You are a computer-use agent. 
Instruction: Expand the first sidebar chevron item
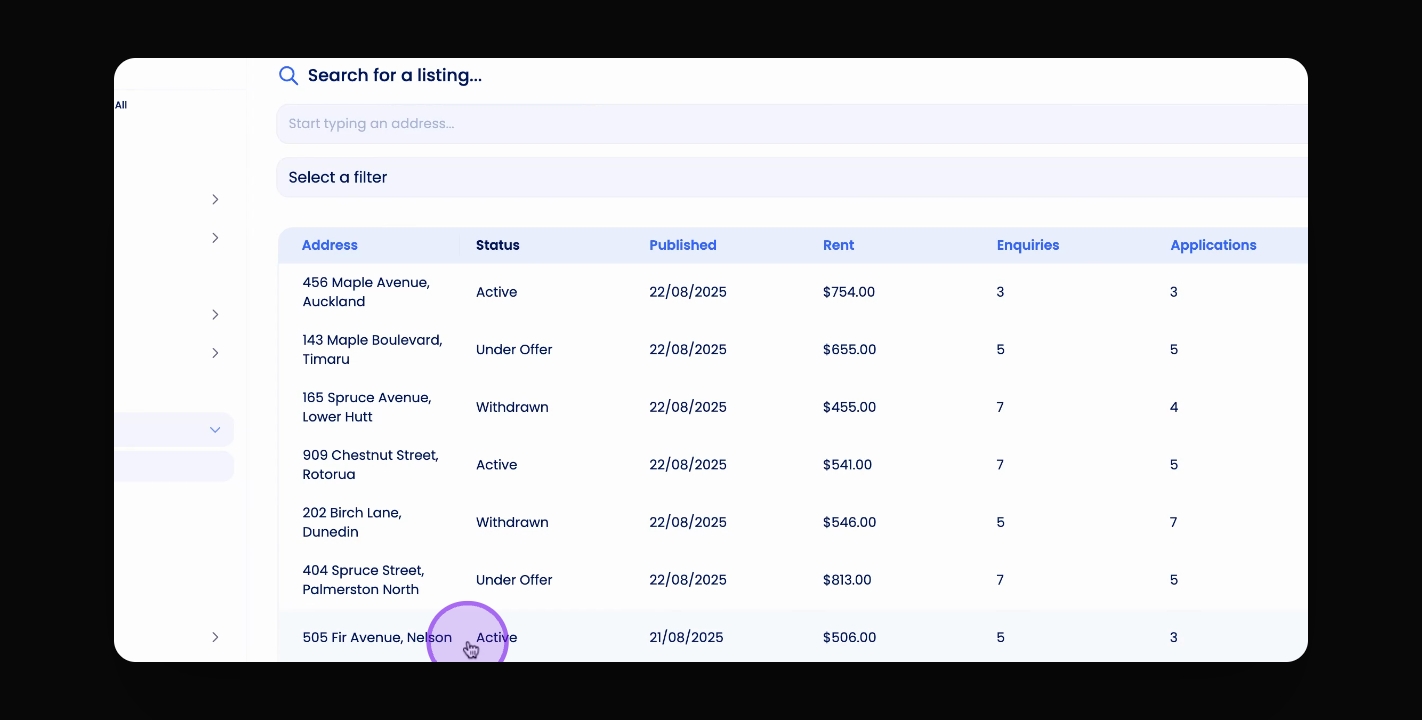click(x=215, y=200)
